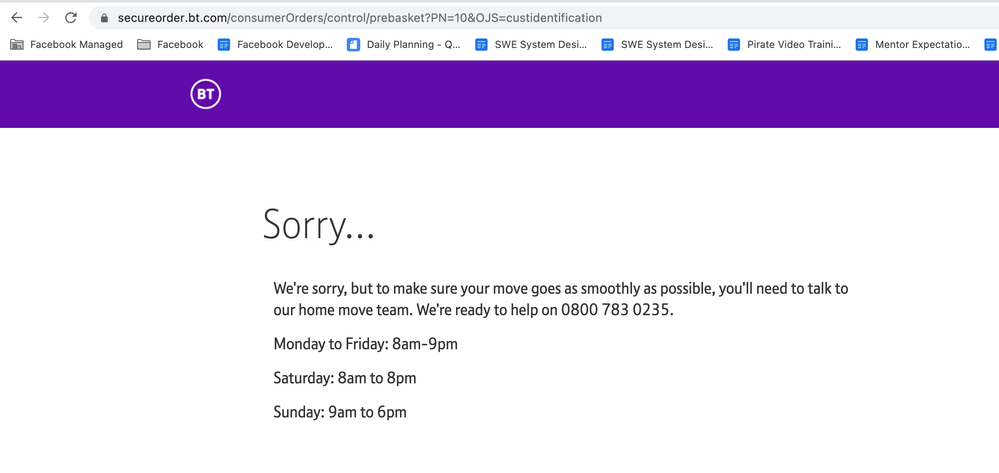Open the Pirate Video Traini... bookmark
Image resolution: width=999 pixels, height=473 pixels.
784,45
